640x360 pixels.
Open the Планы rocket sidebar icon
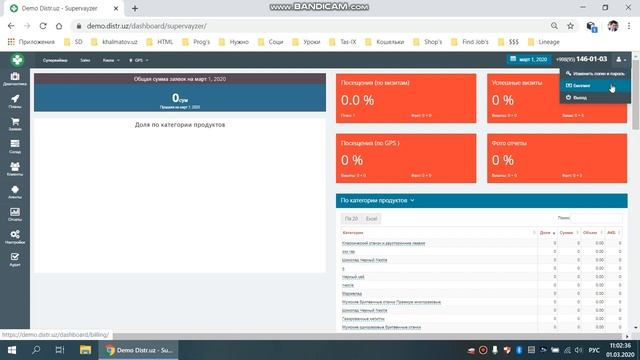pyautogui.click(x=15, y=101)
